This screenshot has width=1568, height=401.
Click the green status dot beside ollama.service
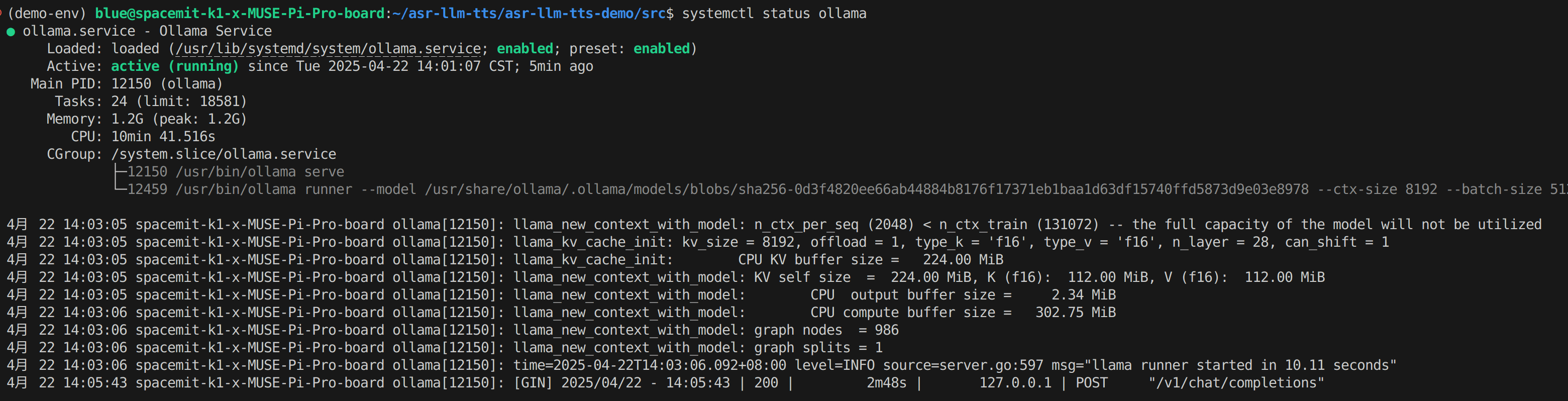tap(11, 32)
